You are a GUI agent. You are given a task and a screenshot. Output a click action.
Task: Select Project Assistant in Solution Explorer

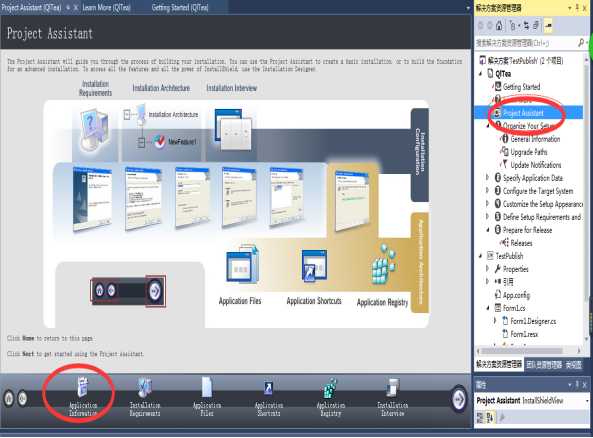(x=523, y=113)
